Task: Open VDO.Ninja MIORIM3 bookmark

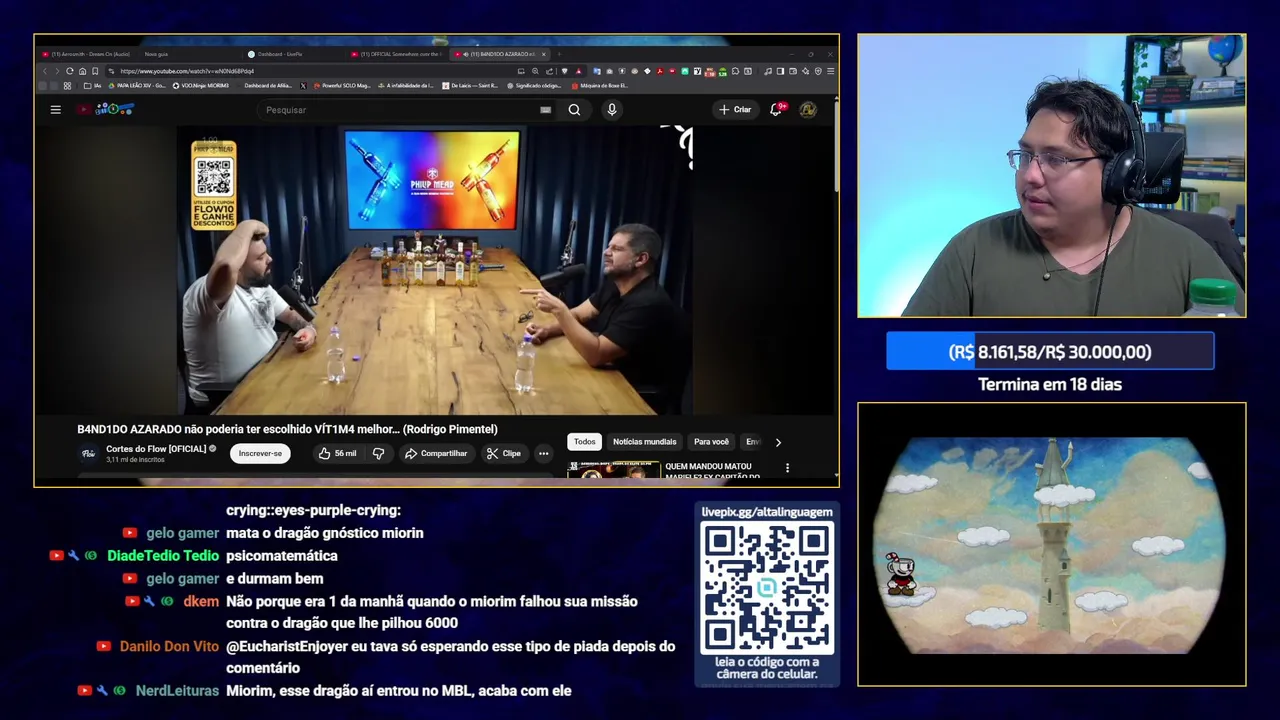Action: pyautogui.click(x=200, y=86)
